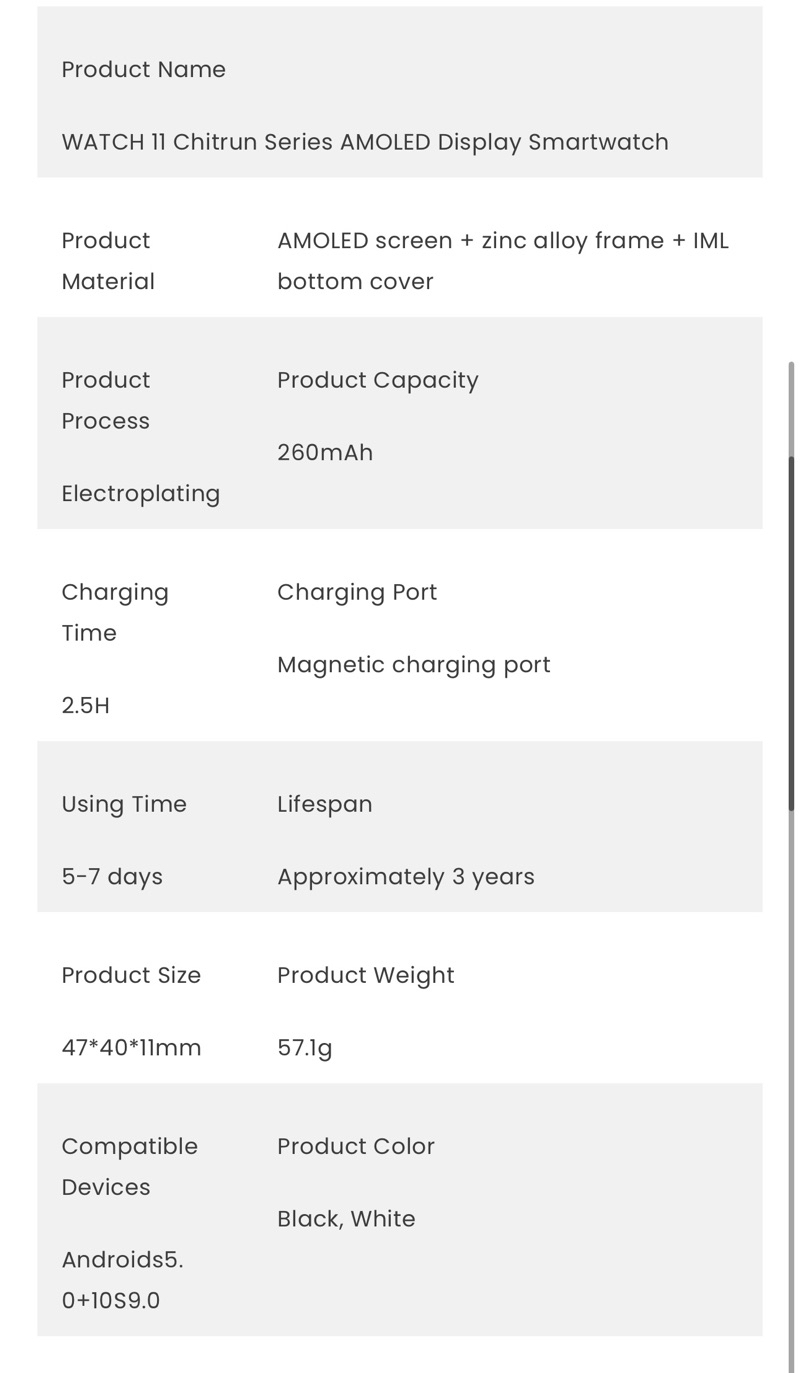Tap the 260mAh capacity value

tap(325, 452)
